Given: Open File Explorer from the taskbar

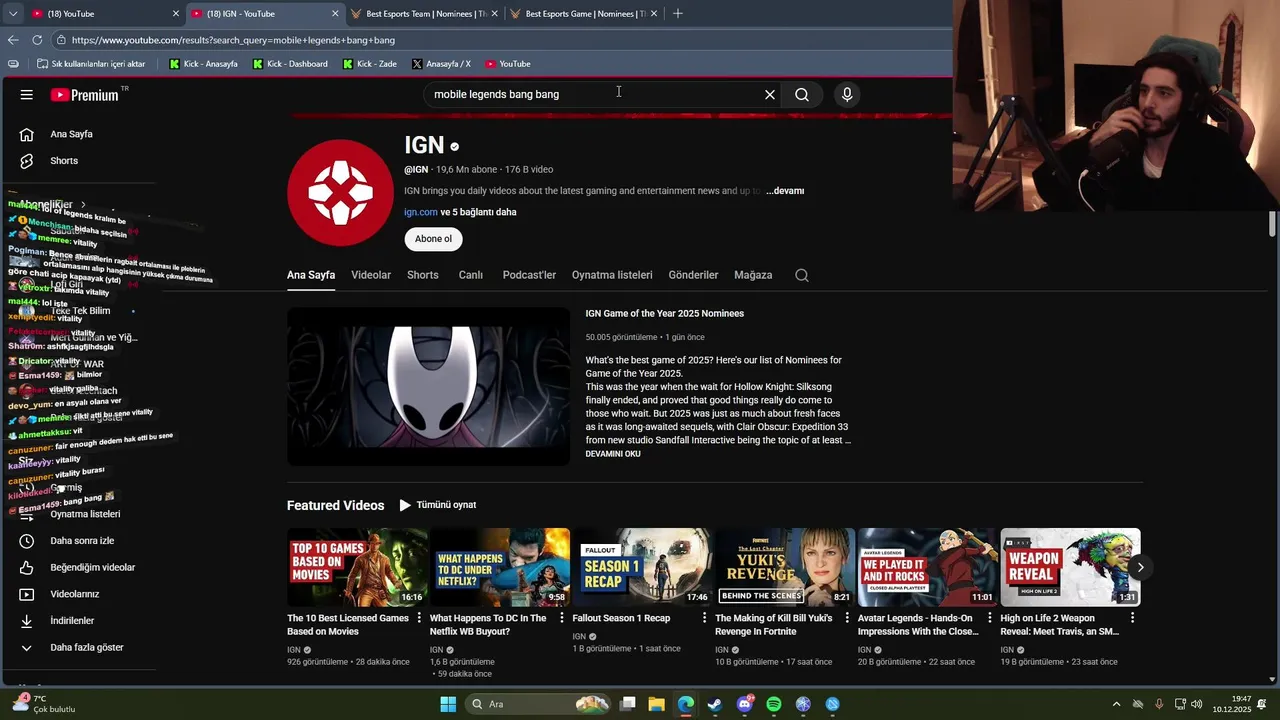Looking at the screenshot, I should click(x=656, y=704).
